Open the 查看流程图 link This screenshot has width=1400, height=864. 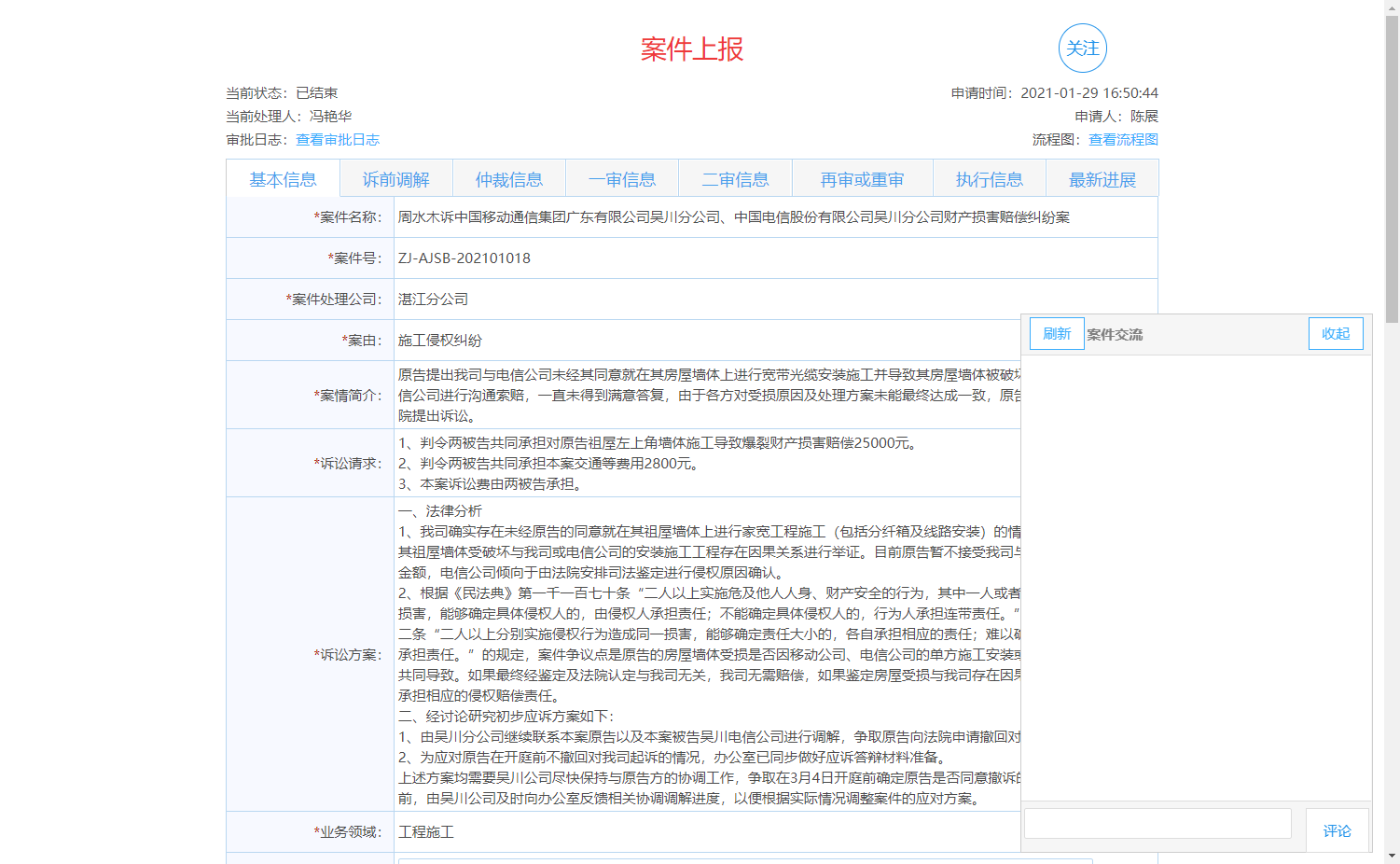coord(1123,140)
